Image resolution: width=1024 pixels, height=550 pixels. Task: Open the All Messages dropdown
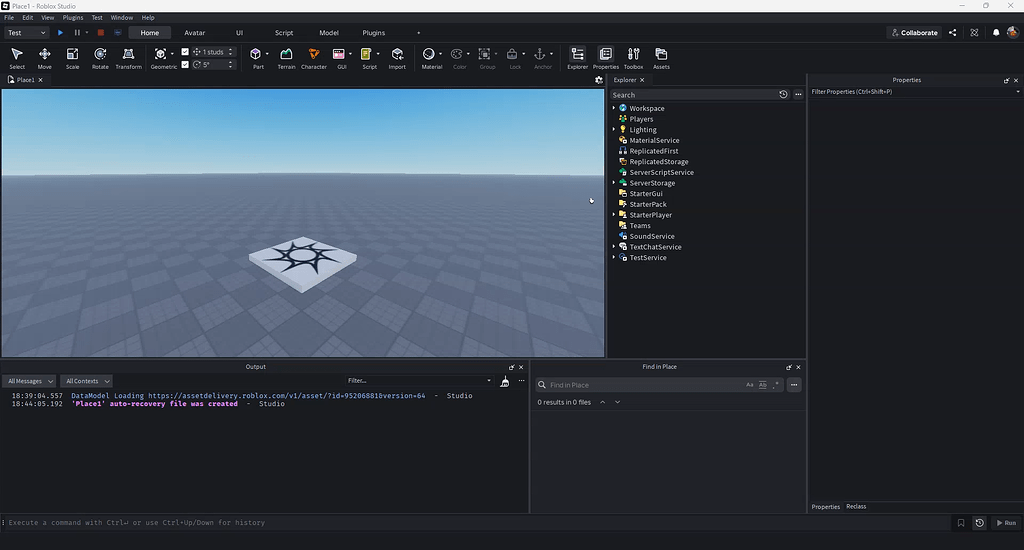30,381
